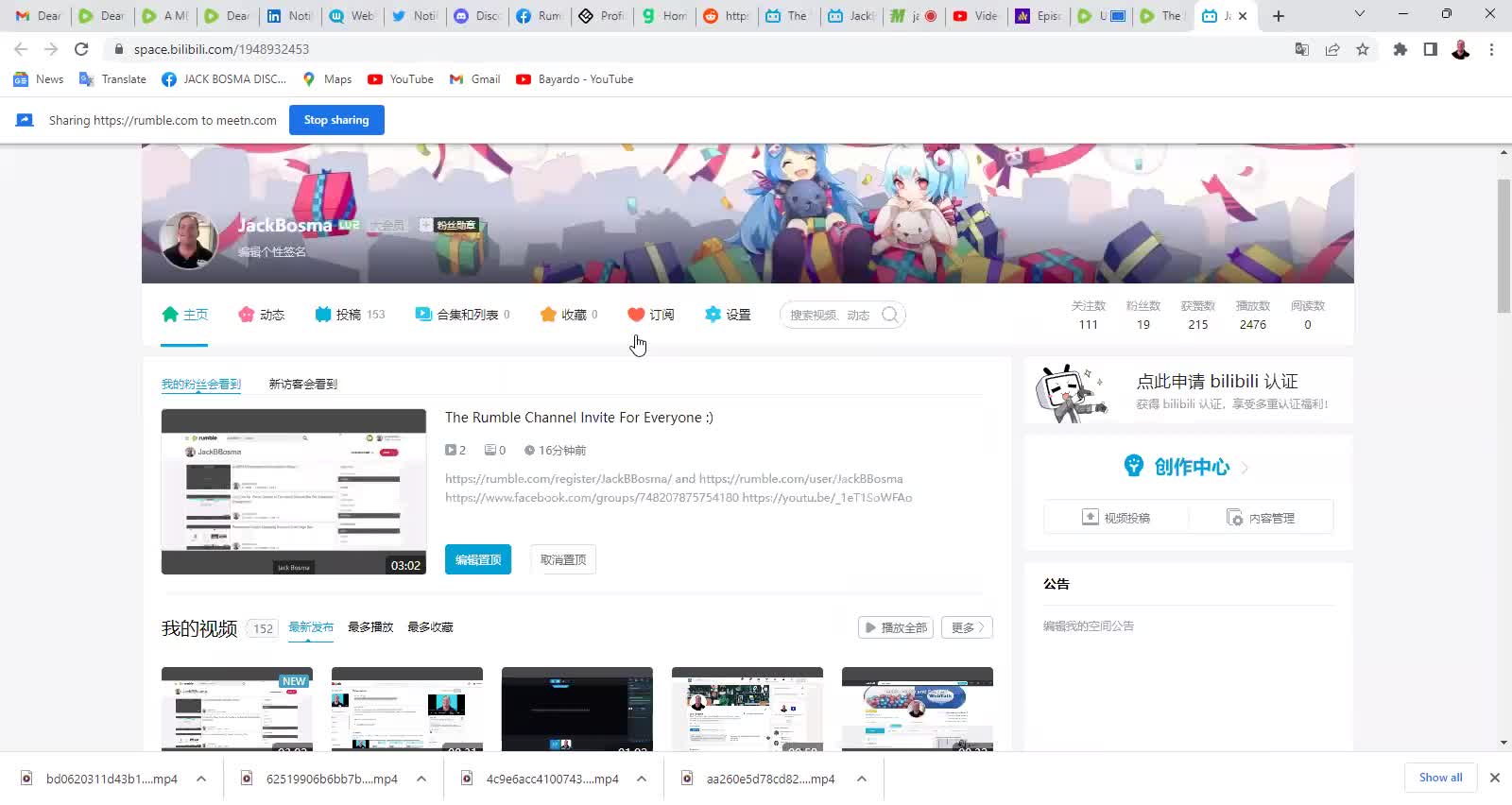1512x805 pixels.
Task: Open the pinned Rumble video thumbnail
Action: [x=294, y=491]
